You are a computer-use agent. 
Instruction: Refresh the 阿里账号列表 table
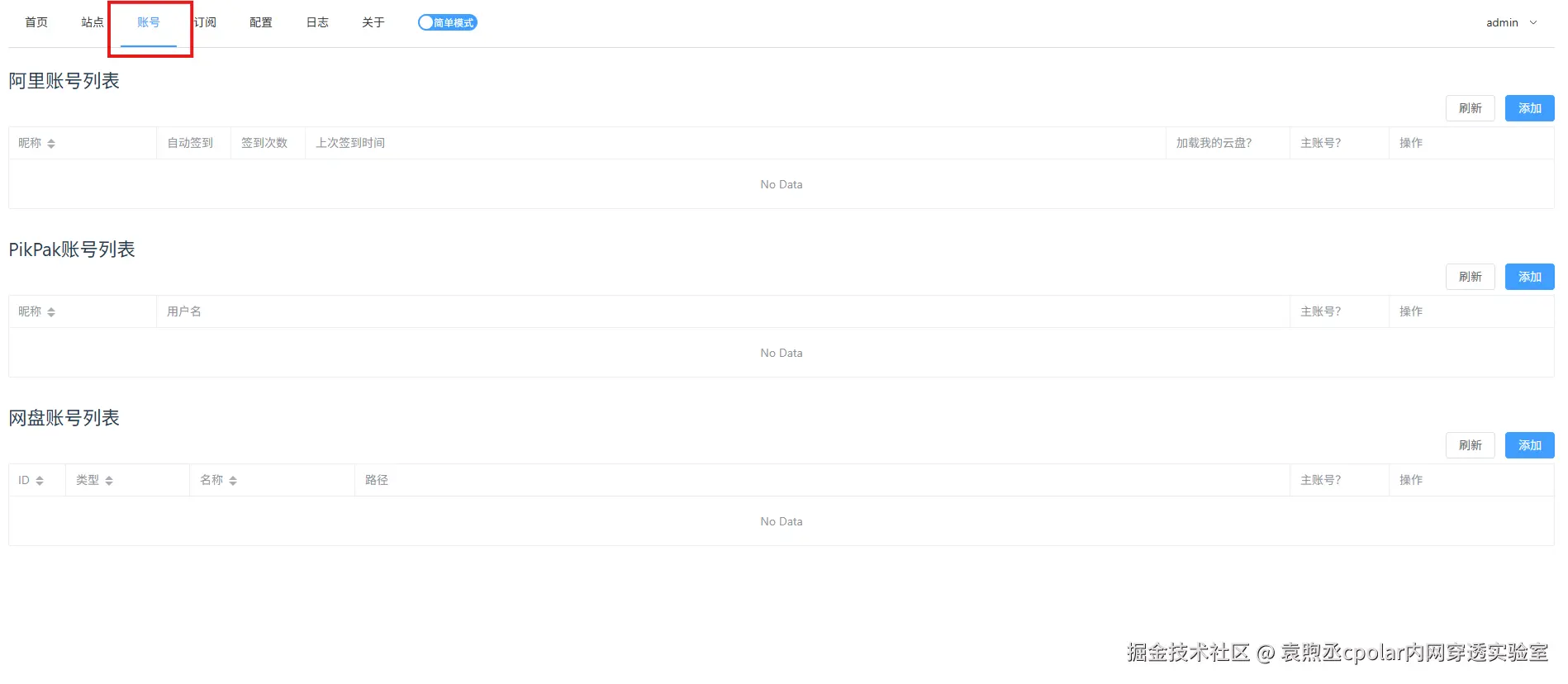tap(1470, 108)
